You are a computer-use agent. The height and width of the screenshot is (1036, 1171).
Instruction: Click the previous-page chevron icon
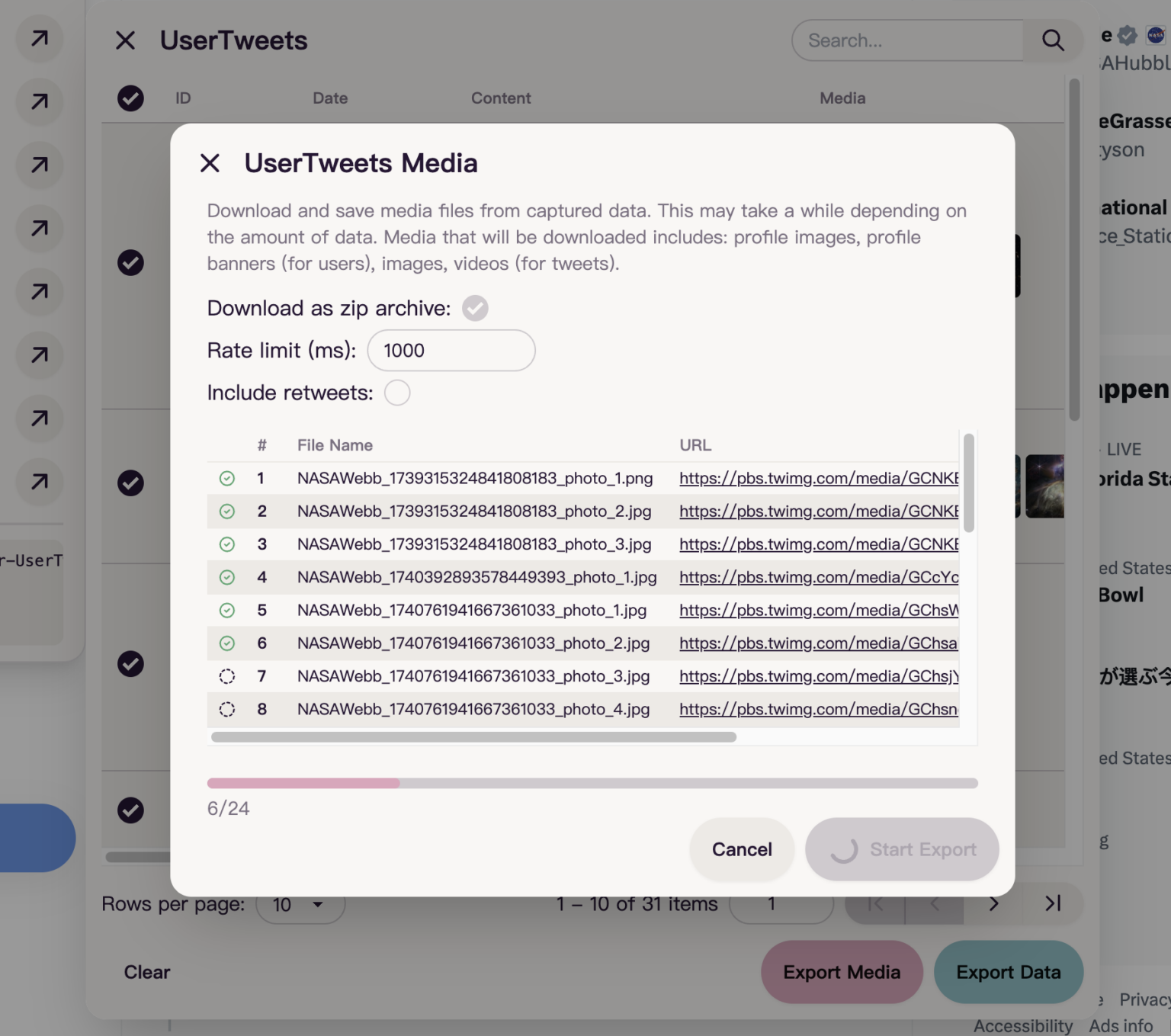(x=934, y=903)
